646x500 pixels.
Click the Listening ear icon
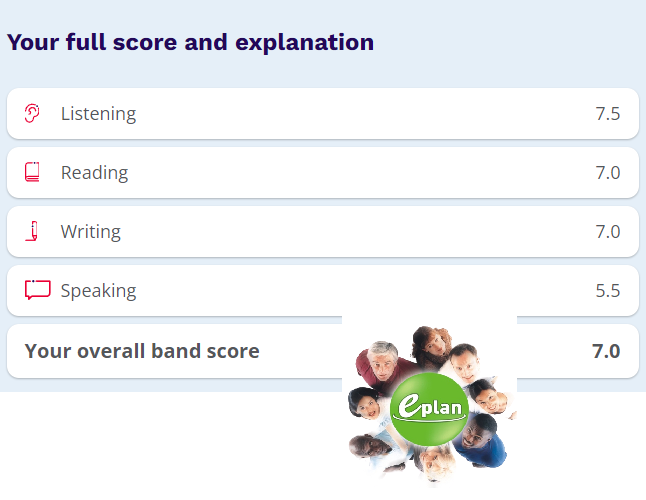tap(32, 113)
